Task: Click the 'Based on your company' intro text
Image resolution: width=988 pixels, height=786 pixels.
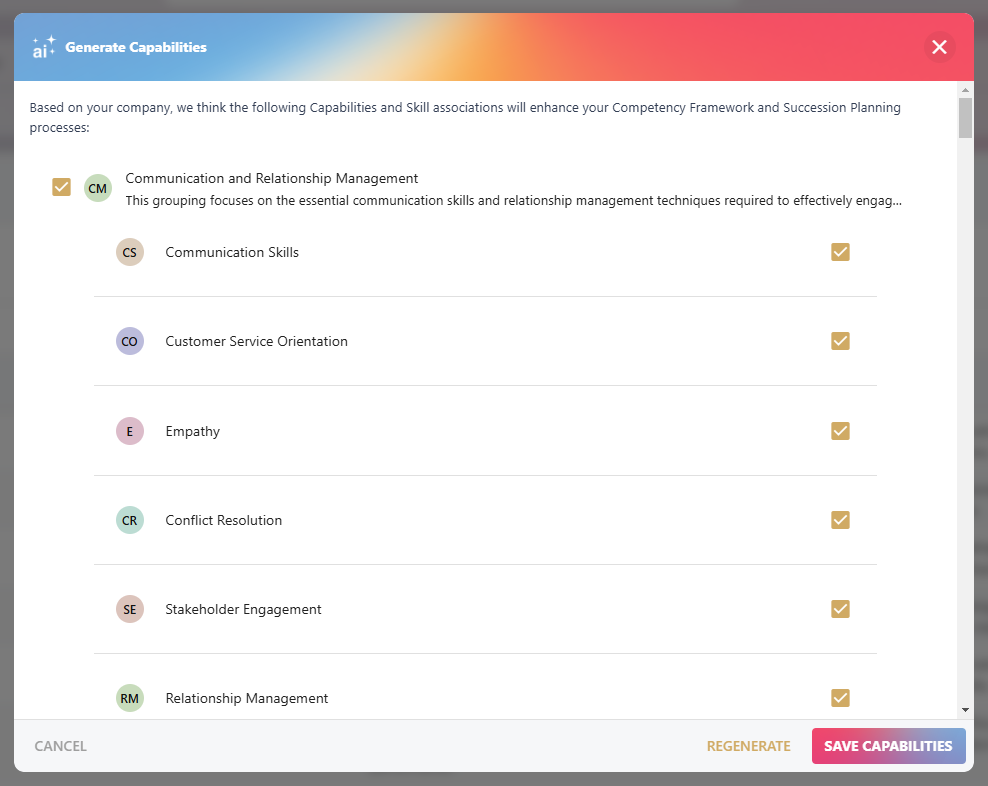Action: pos(465,117)
